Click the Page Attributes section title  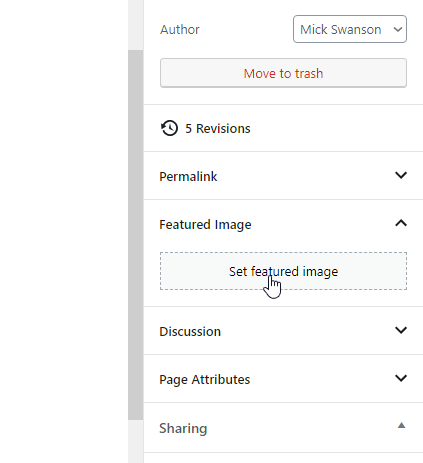[x=205, y=380]
